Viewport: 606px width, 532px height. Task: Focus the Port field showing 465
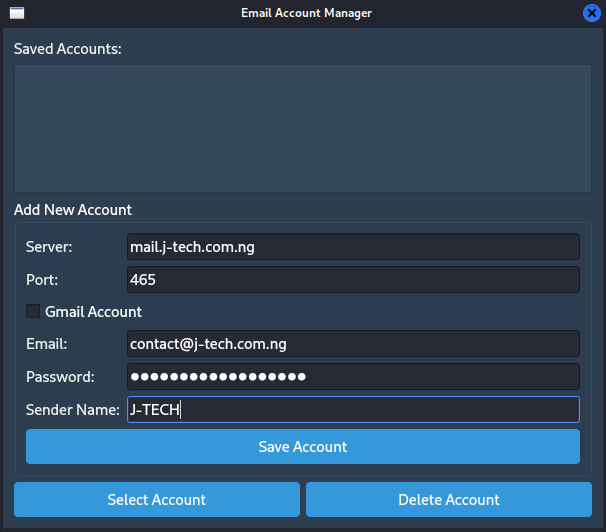click(353, 280)
